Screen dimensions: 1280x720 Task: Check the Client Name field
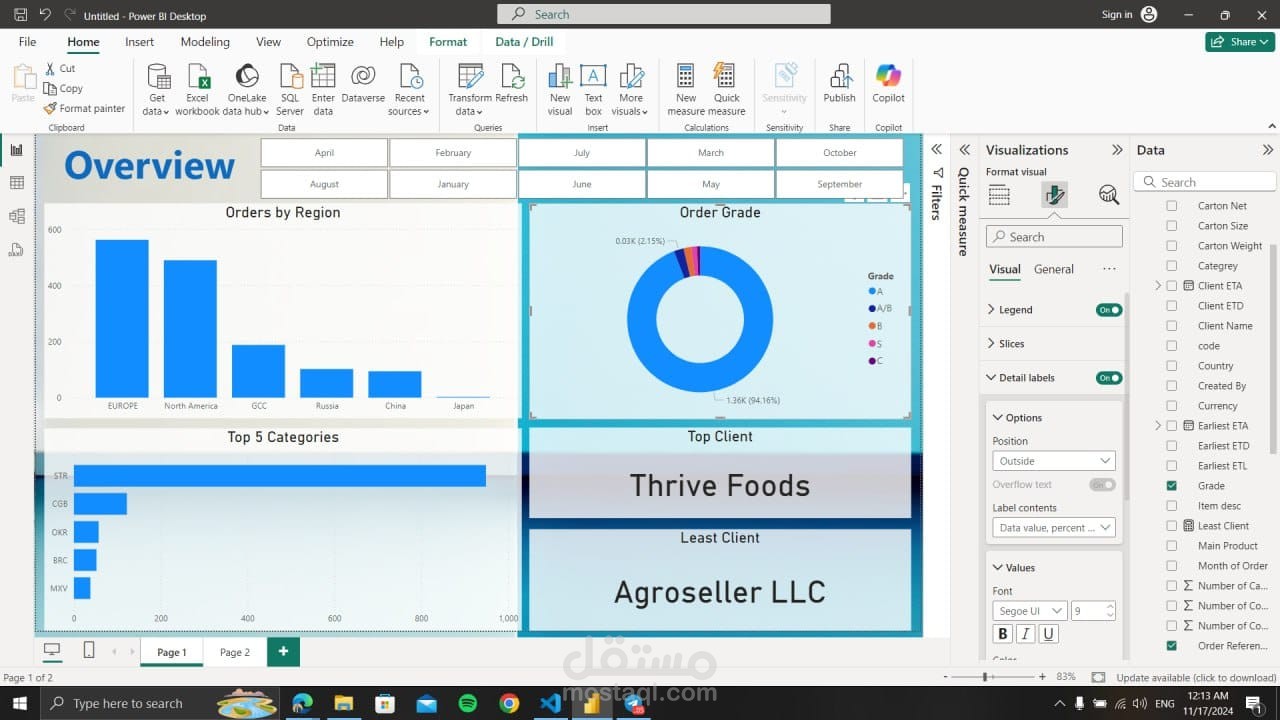coord(1171,326)
